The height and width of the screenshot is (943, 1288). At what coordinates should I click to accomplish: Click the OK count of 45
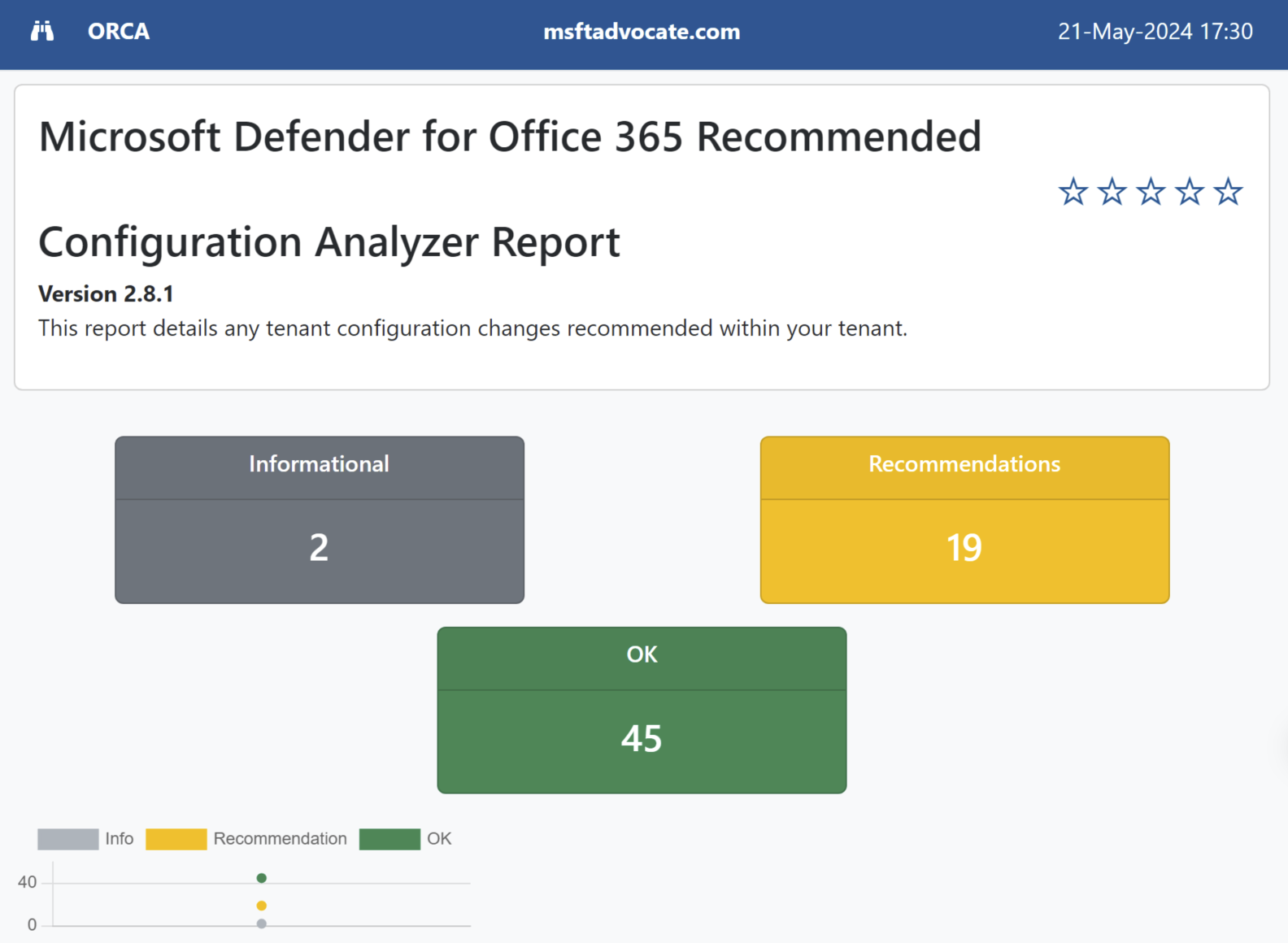coord(642,739)
